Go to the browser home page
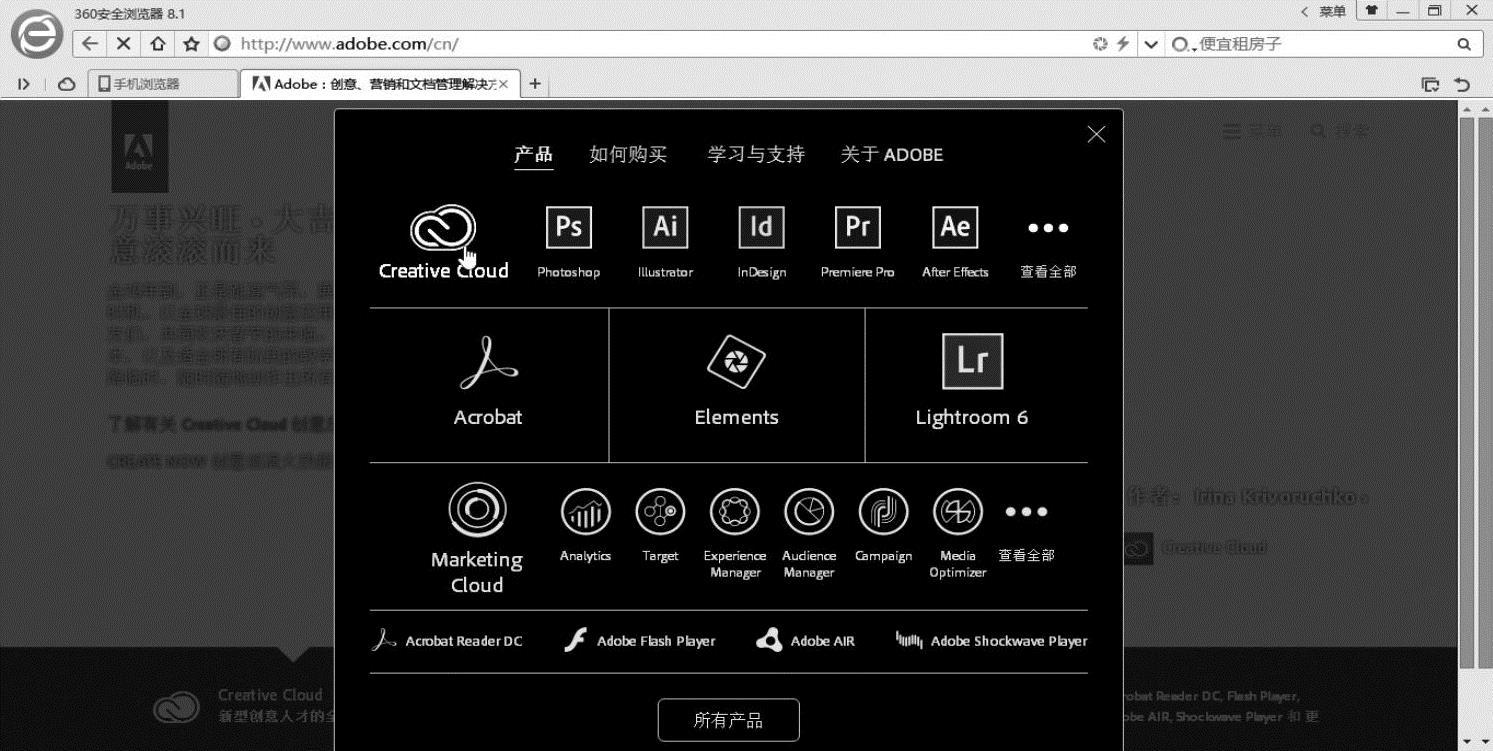This screenshot has width=1493, height=751. tap(157, 44)
